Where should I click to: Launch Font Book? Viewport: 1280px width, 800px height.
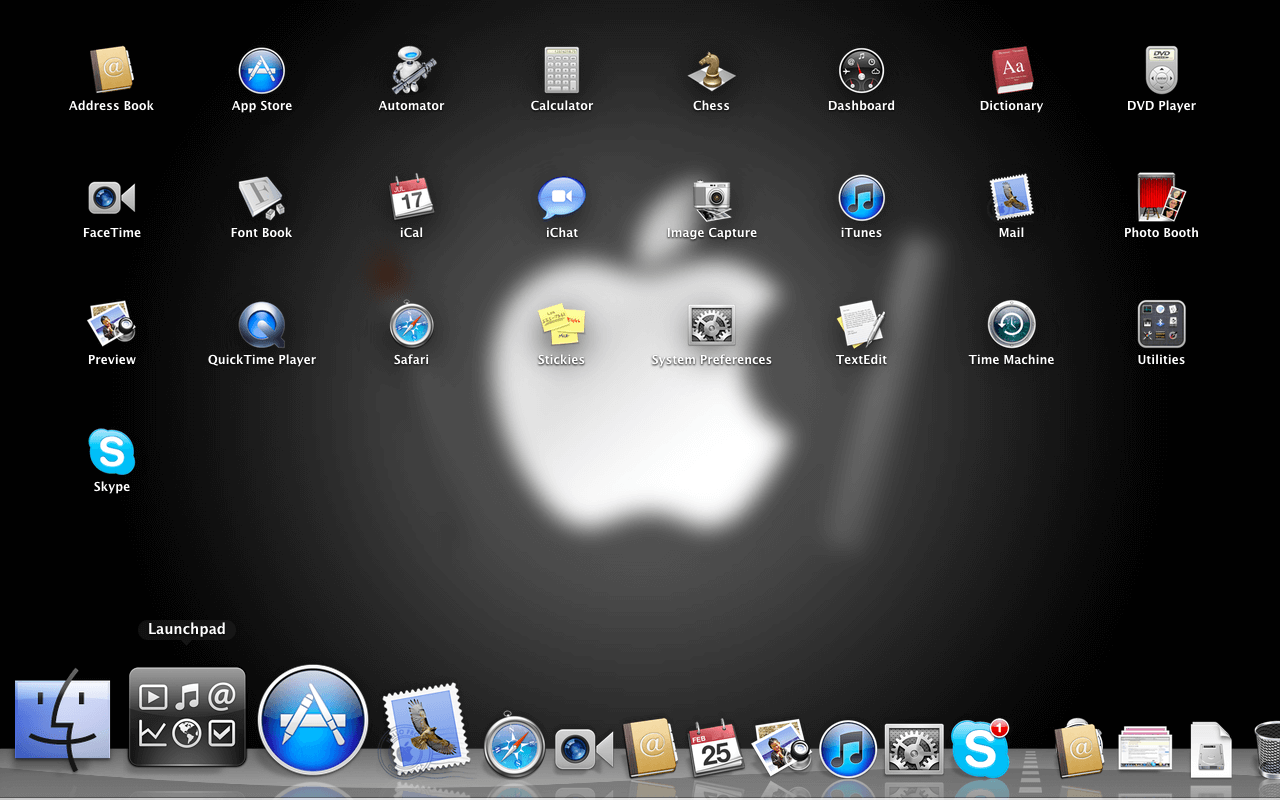point(262,198)
